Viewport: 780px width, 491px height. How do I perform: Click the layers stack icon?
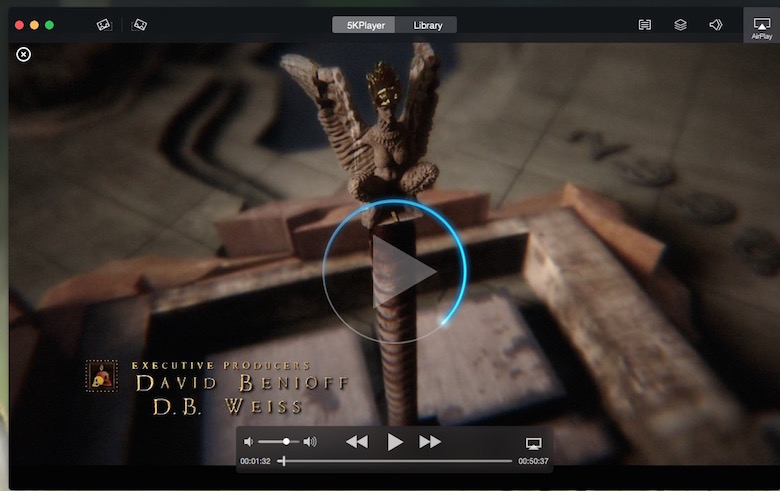(x=680, y=25)
